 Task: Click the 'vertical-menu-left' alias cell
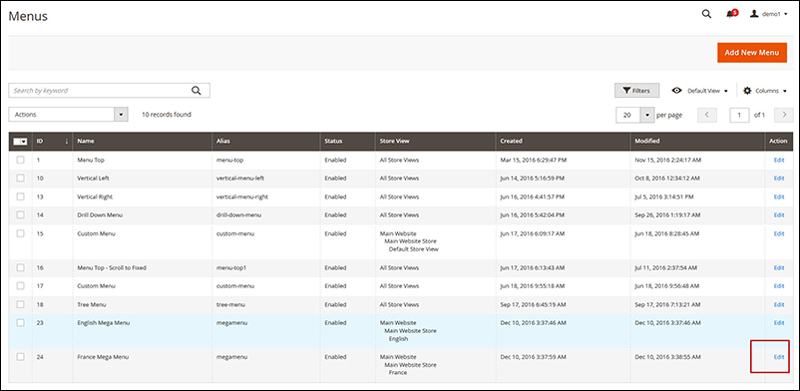(240, 178)
